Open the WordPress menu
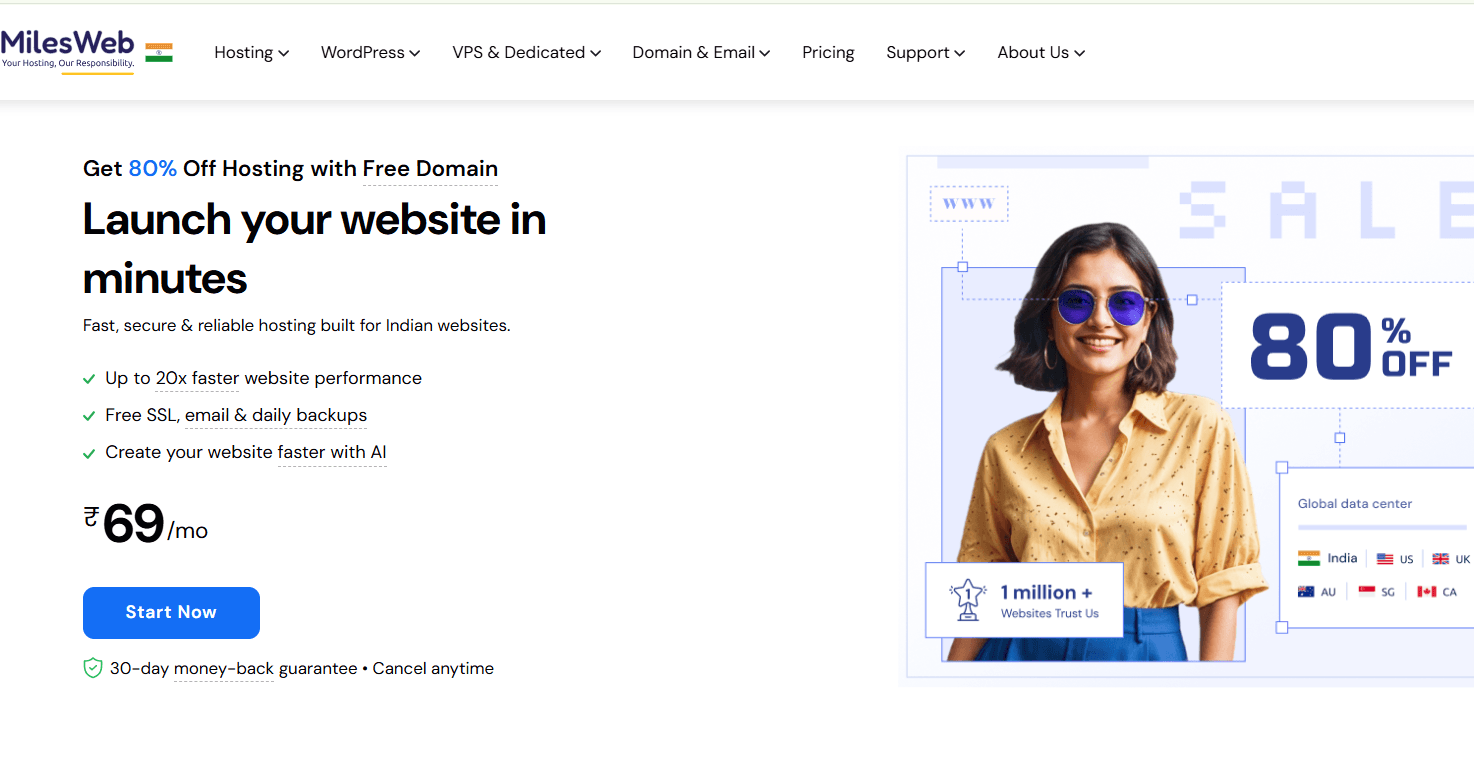The image size is (1474, 774). [x=370, y=53]
